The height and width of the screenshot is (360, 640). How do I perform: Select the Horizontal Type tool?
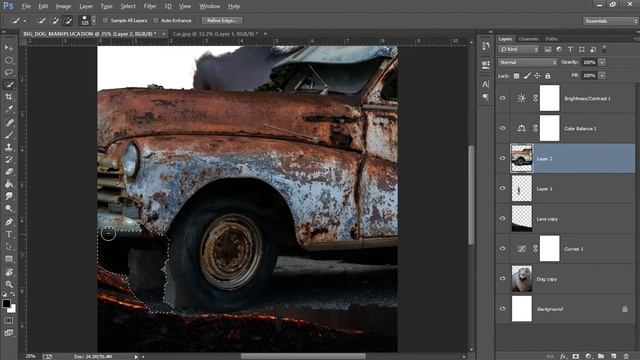coord(9,234)
